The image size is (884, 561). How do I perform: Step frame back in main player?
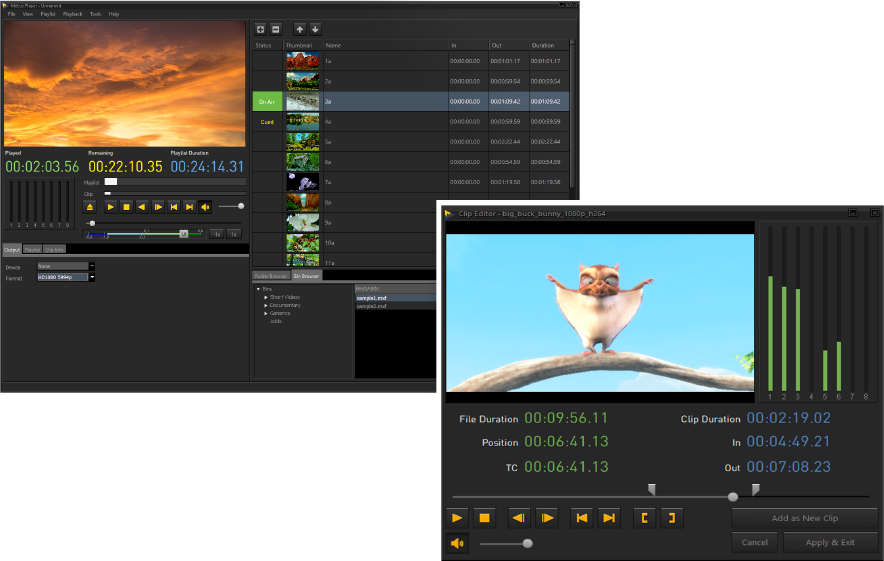[x=142, y=207]
